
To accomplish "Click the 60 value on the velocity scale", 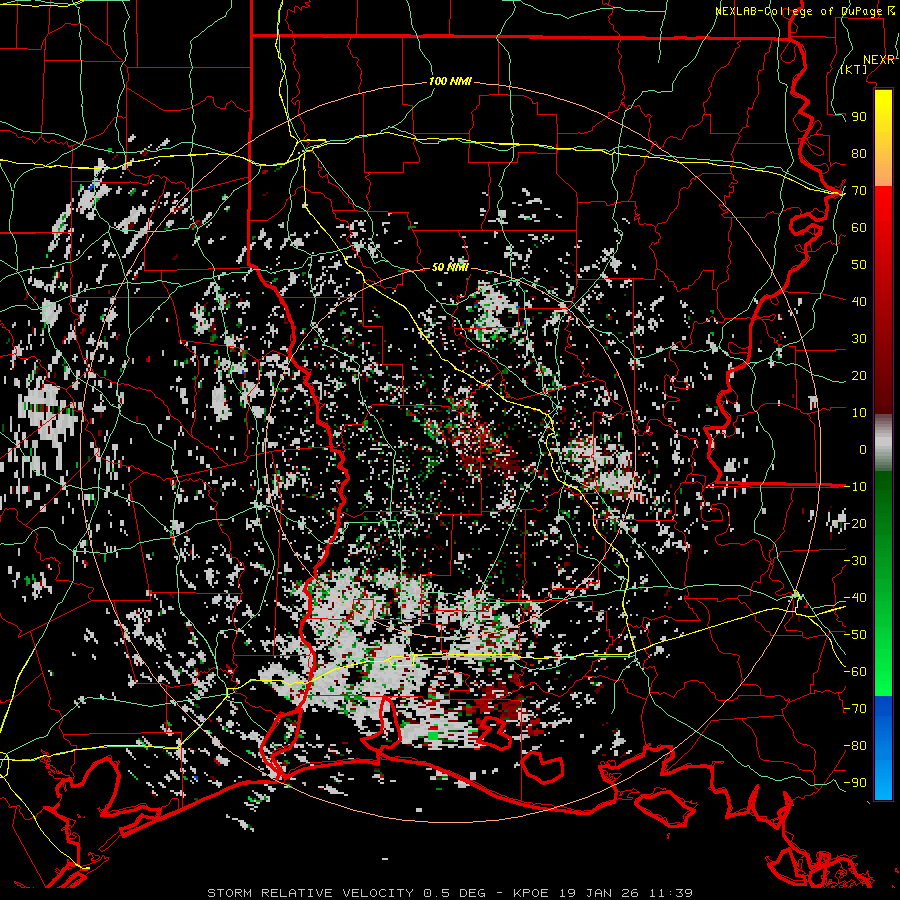I will pos(859,228).
